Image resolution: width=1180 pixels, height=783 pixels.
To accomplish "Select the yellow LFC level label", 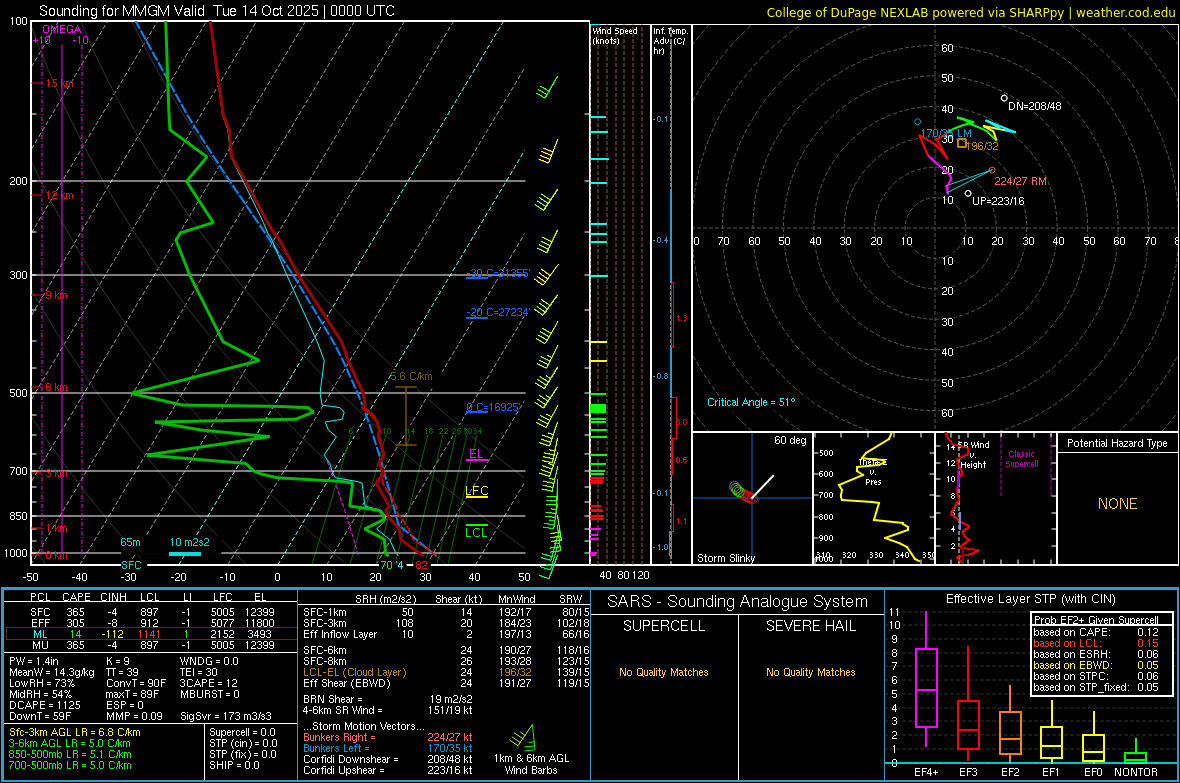I will pos(476,491).
